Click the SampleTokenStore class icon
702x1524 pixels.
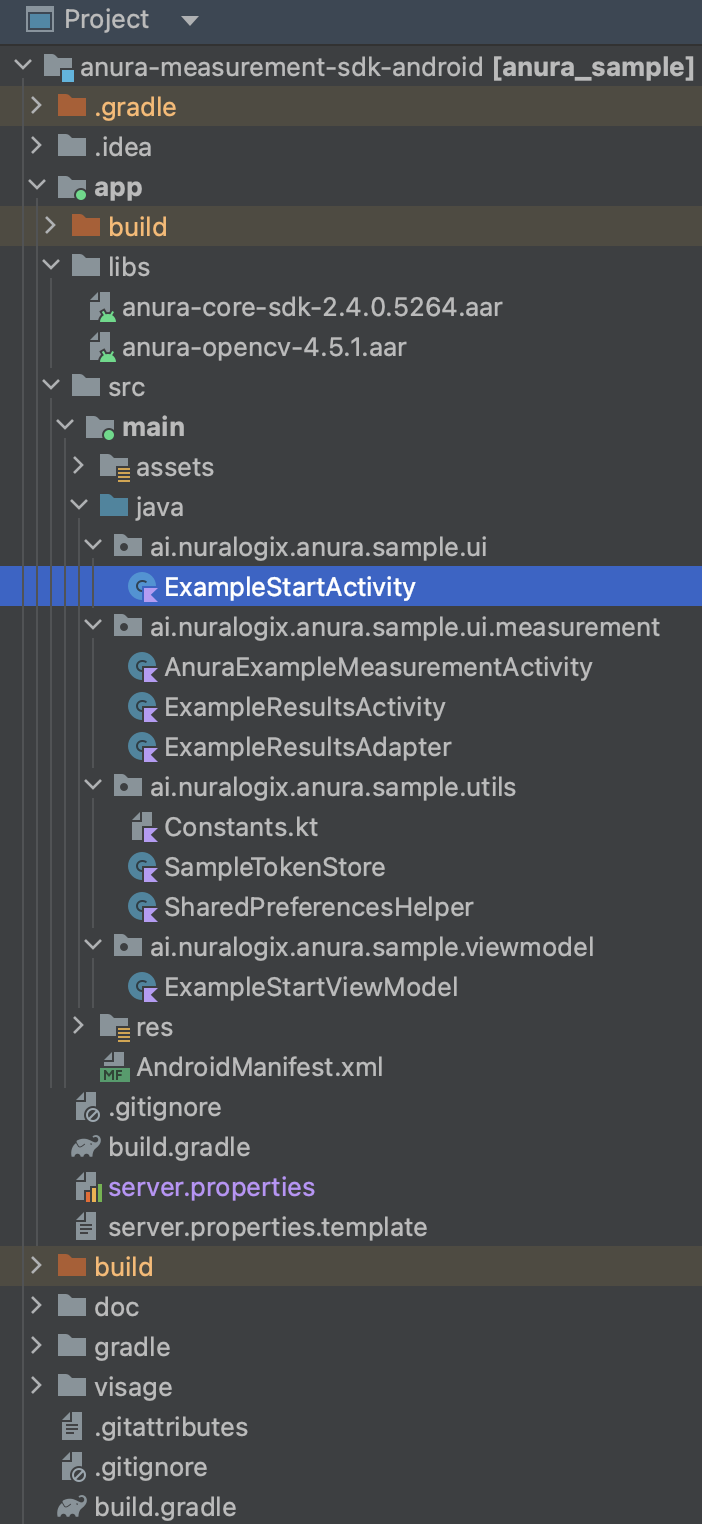(x=144, y=867)
